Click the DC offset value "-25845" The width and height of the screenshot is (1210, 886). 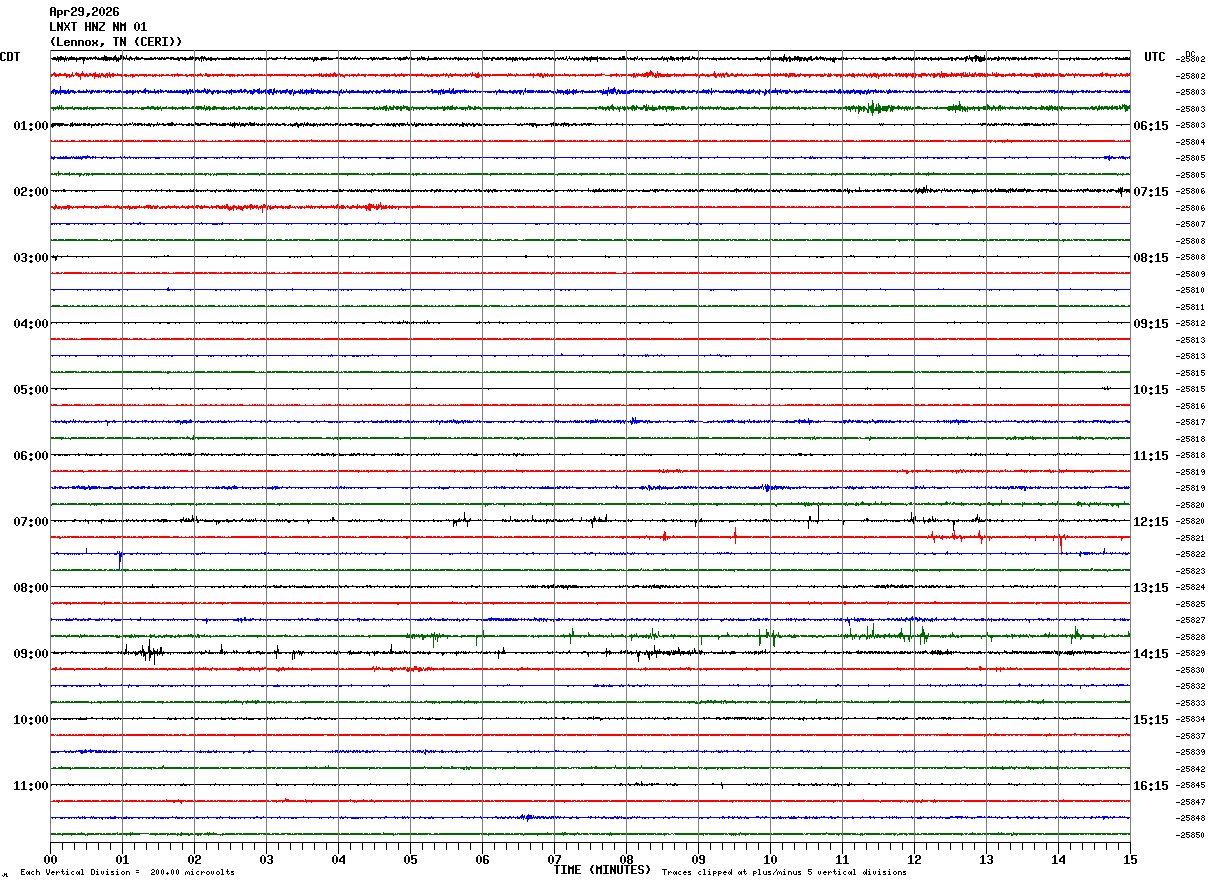click(1191, 786)
